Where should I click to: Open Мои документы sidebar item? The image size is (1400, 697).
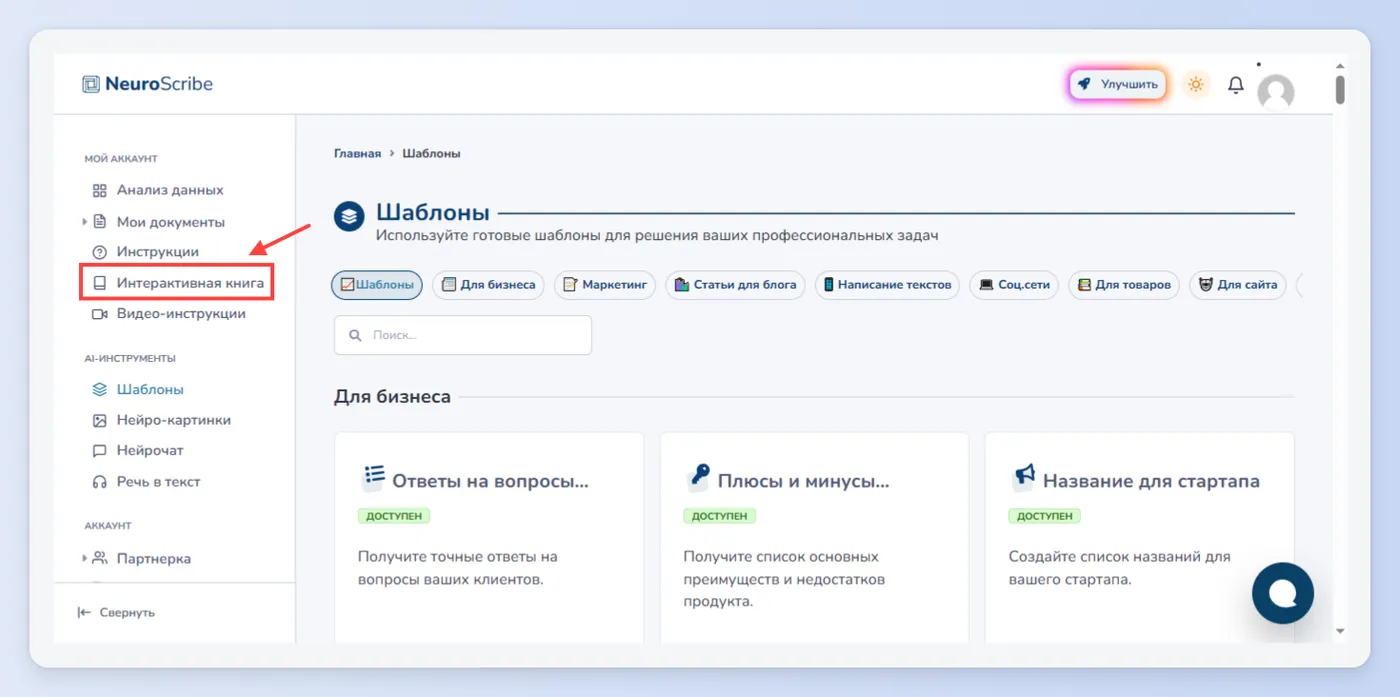pyautogui.click(x=171, y=222)
